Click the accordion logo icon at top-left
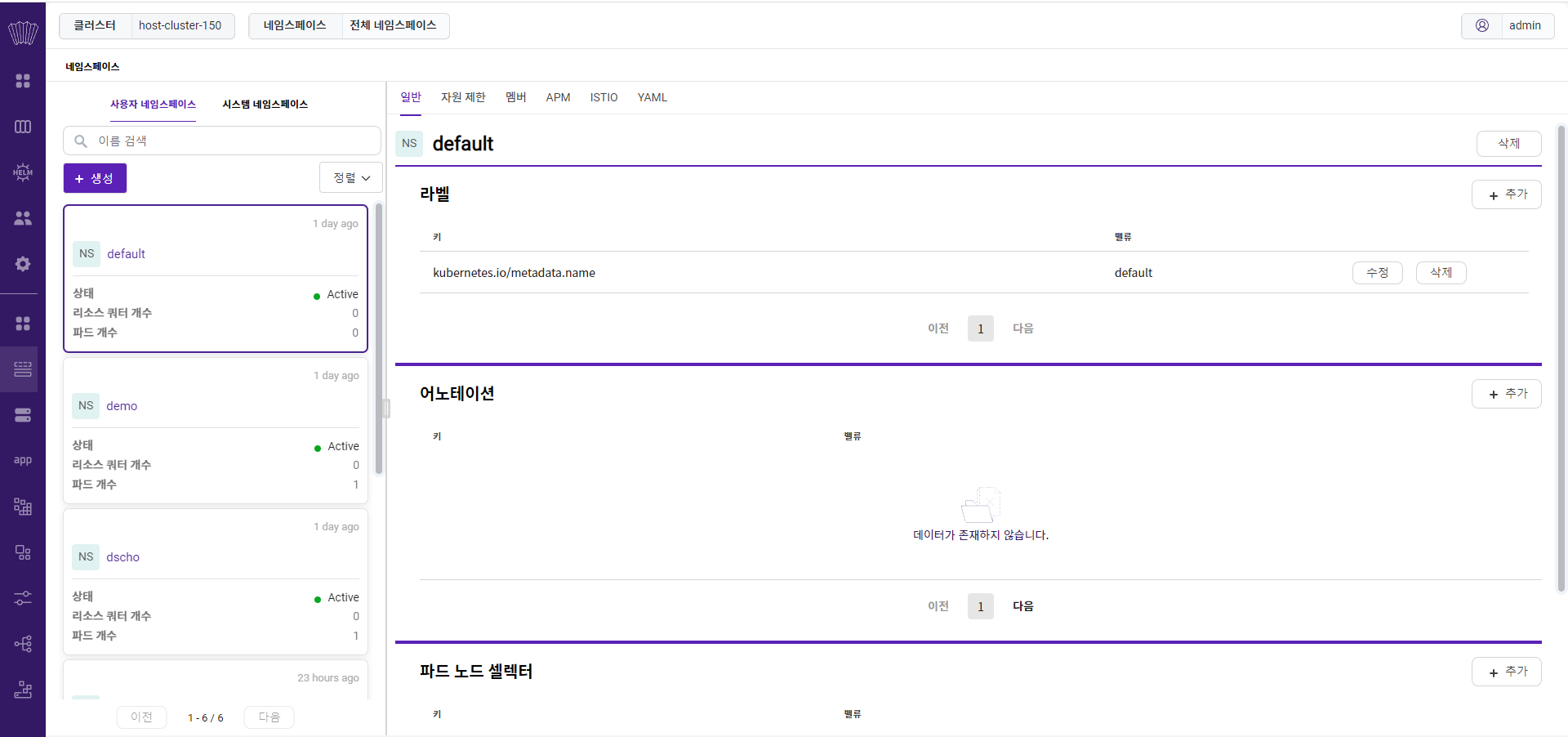This screenshot has height=737, width=1568. (23, 33)
